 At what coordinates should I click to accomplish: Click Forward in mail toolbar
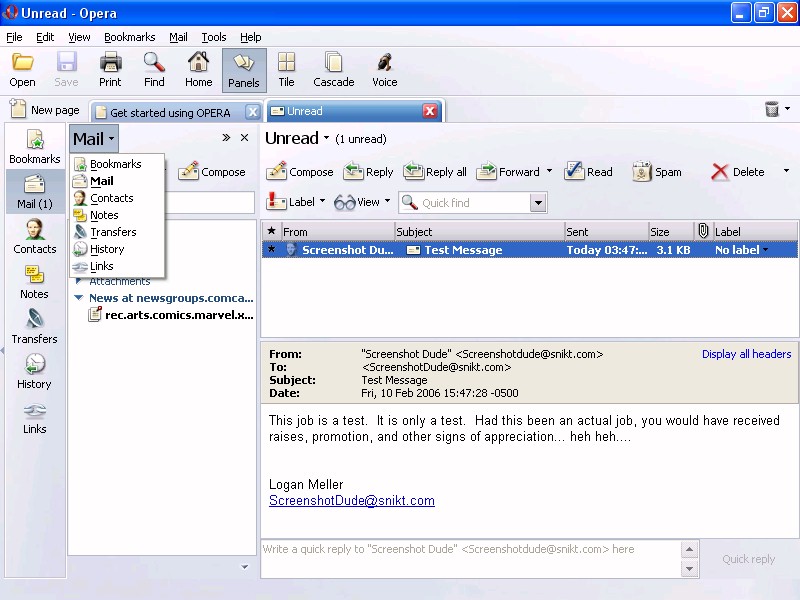[508, 172]
